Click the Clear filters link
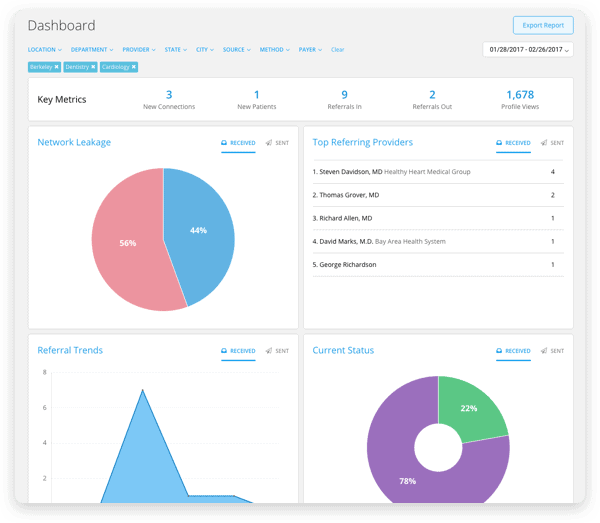 [338, 50]
